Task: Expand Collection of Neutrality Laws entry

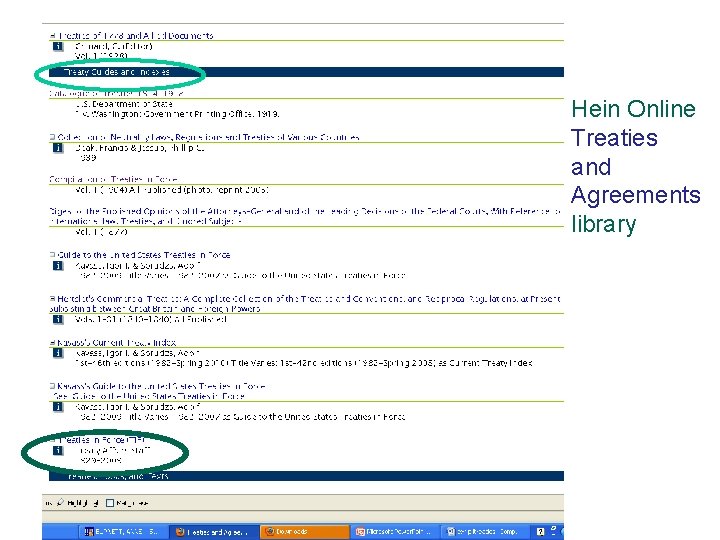Action: [x=53, y=137]
